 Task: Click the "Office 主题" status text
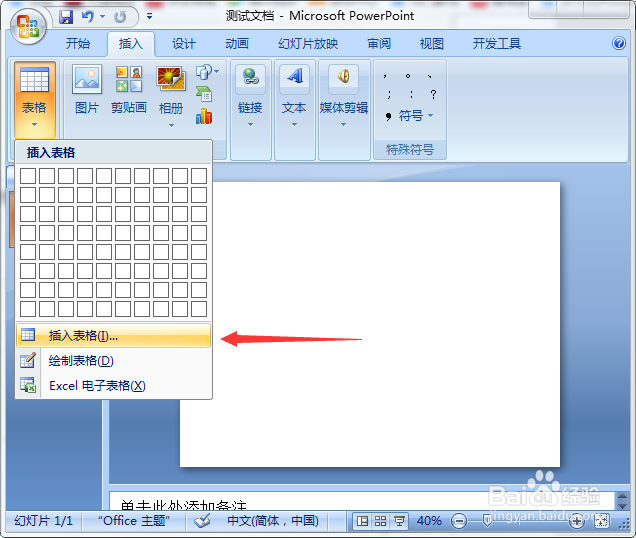[133, 521]
